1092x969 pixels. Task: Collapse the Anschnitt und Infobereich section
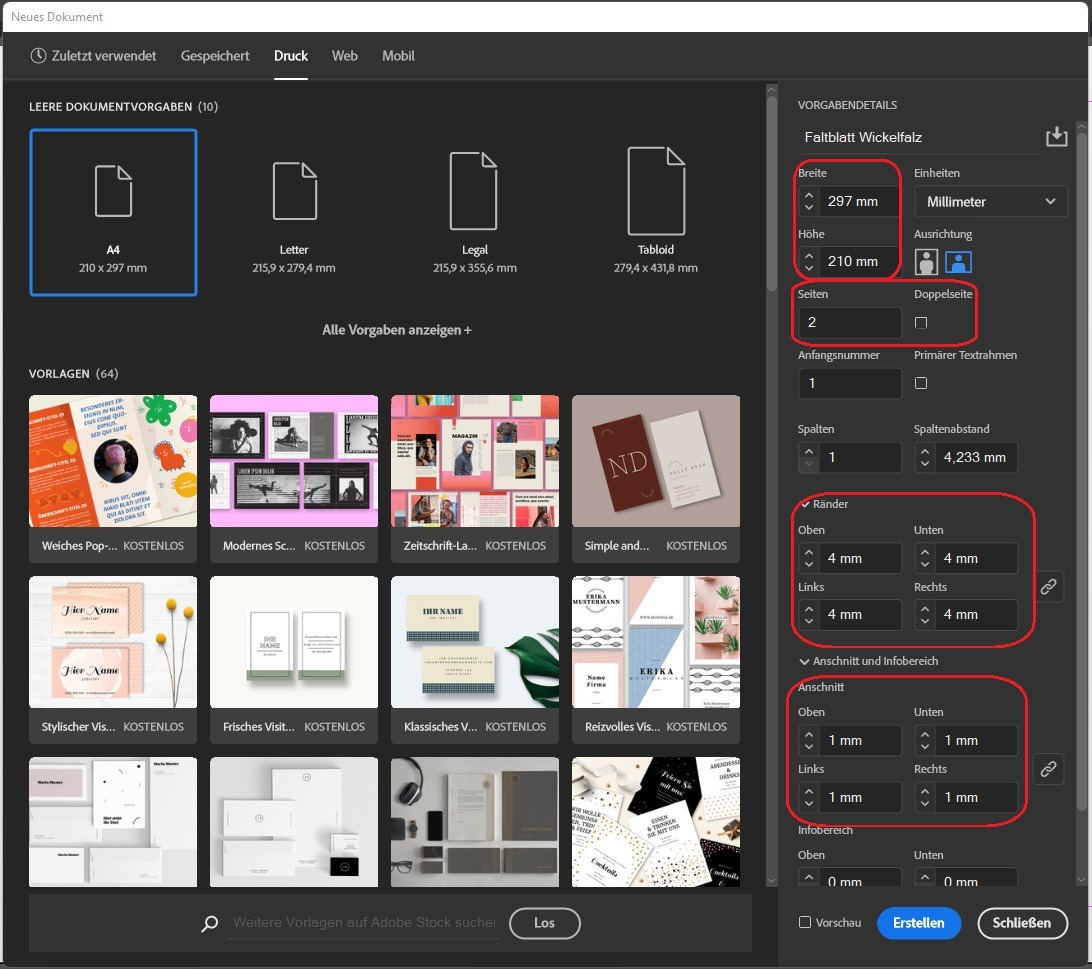coord(805,661)
